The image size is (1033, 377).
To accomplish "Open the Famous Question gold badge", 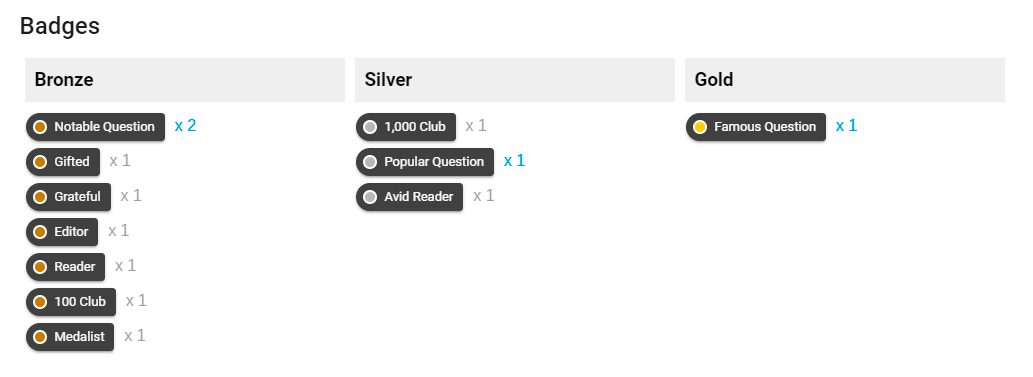I will pos(756,127).
